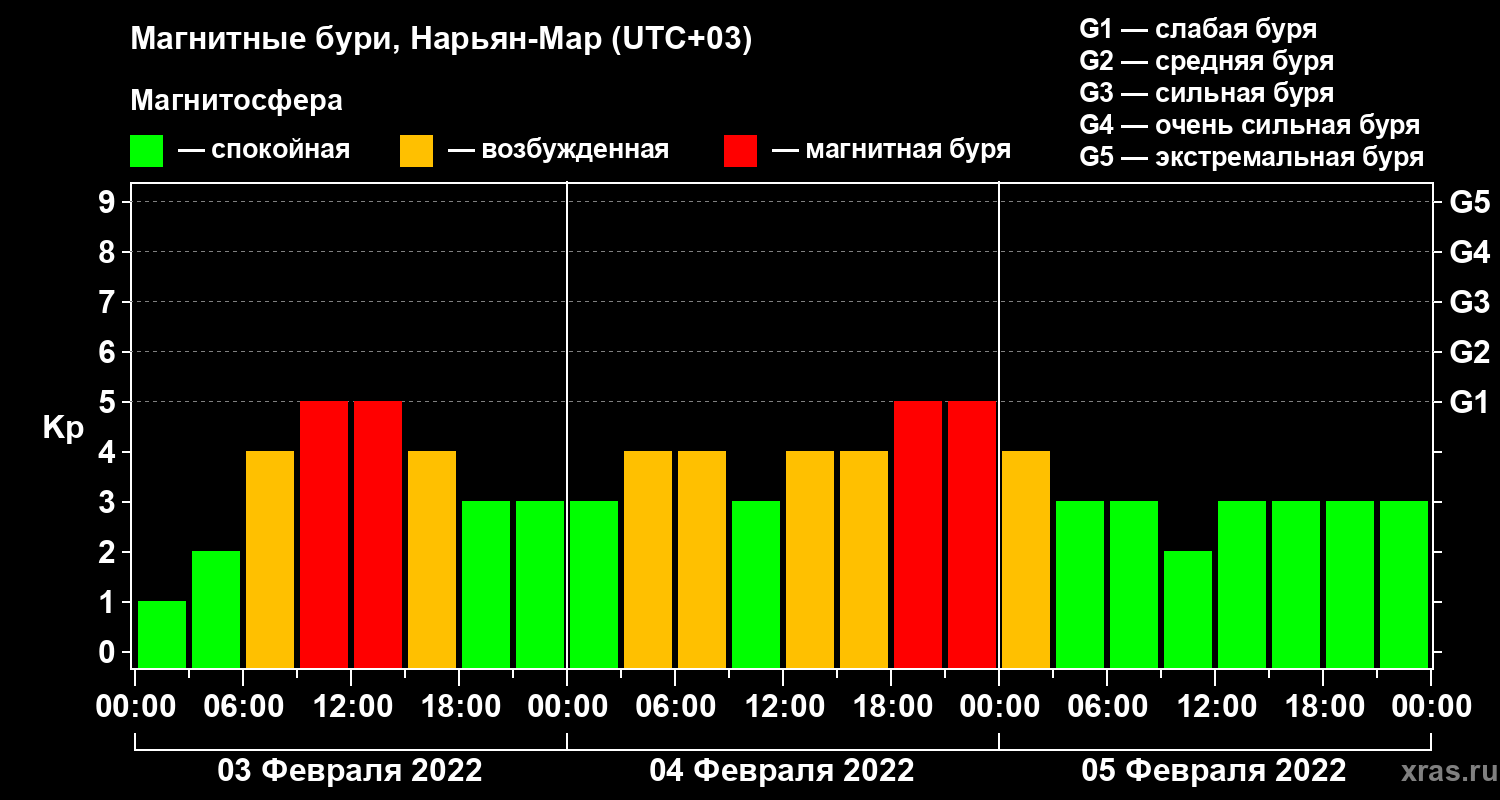
Task: Click the green 'спокойная' legend swatch
Action: pos(146,151)
